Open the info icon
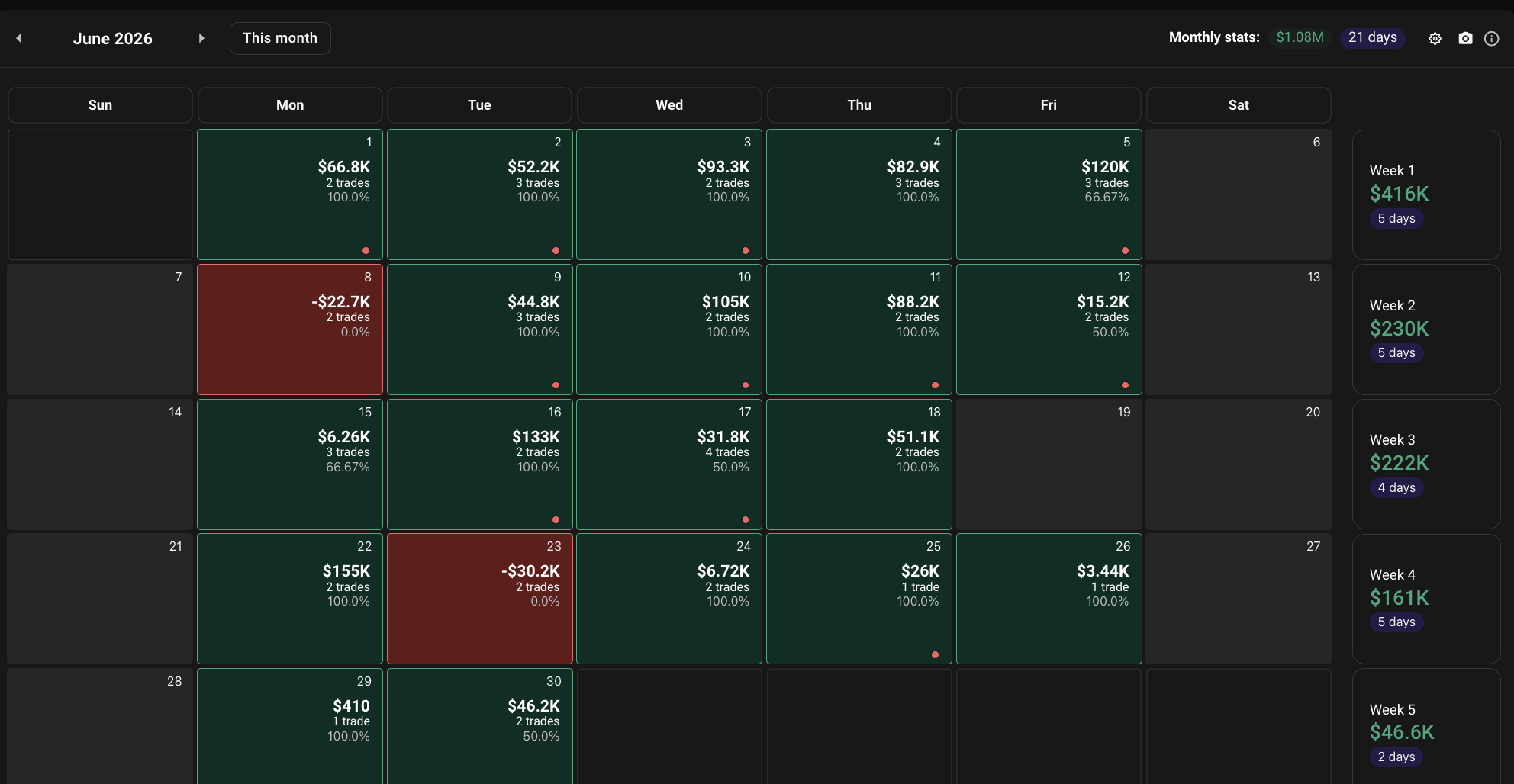Screen dimensions: 1514x784 (x=1491, y=38)
